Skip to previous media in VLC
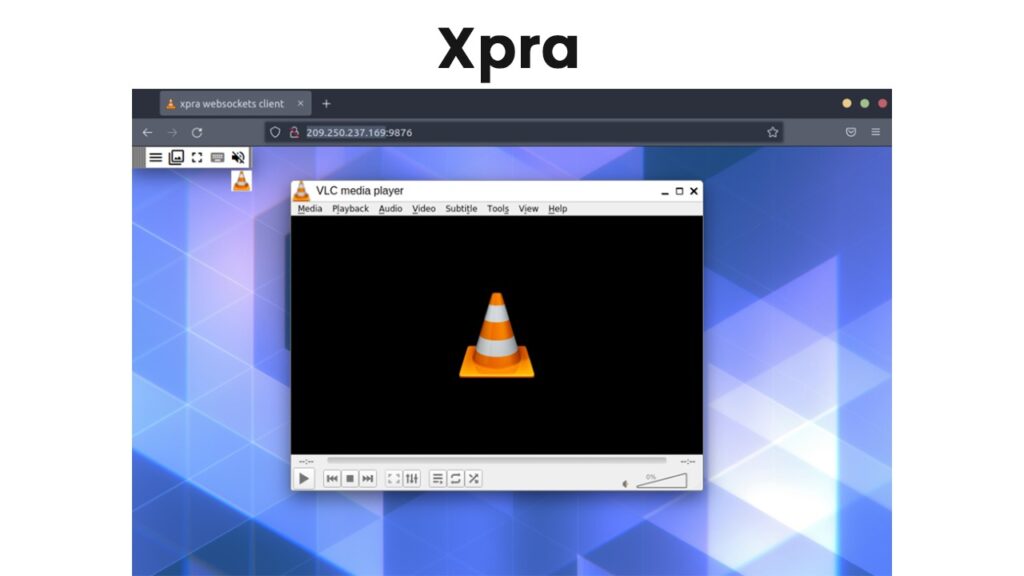The width and height of the screenshot is (1024, 576). [332, 479]
